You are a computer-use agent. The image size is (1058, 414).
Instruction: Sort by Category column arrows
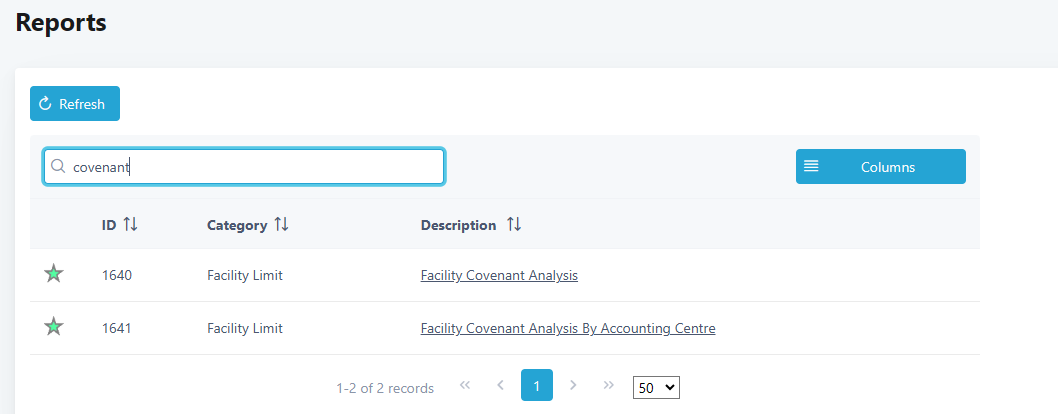click(281, 225)
